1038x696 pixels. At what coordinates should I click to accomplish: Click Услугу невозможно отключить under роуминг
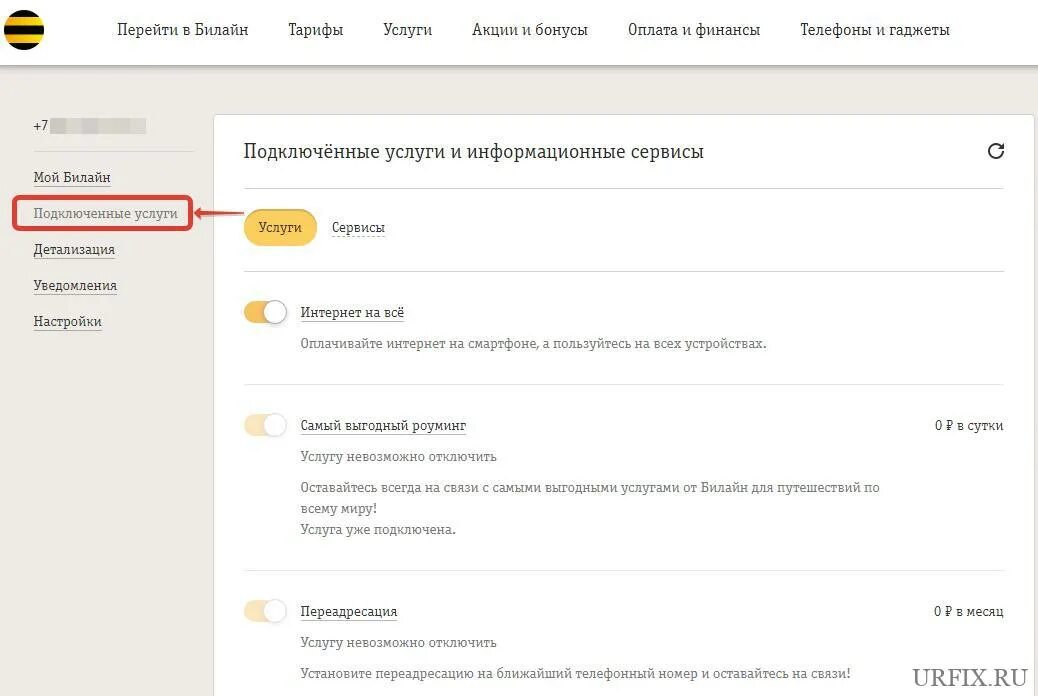click(x=399, y=457)
